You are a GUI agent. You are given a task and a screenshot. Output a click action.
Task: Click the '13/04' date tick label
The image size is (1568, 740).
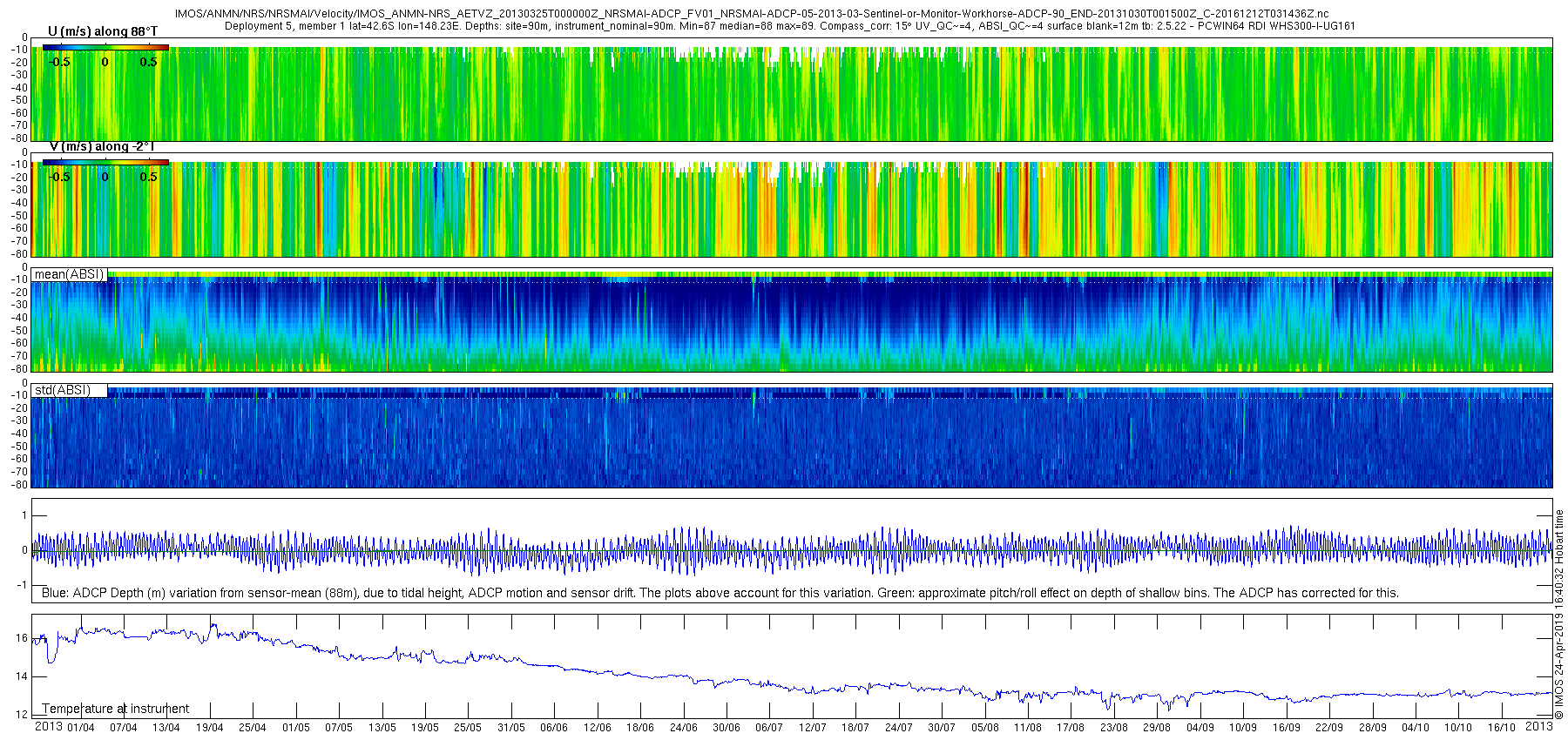point(166,728)
